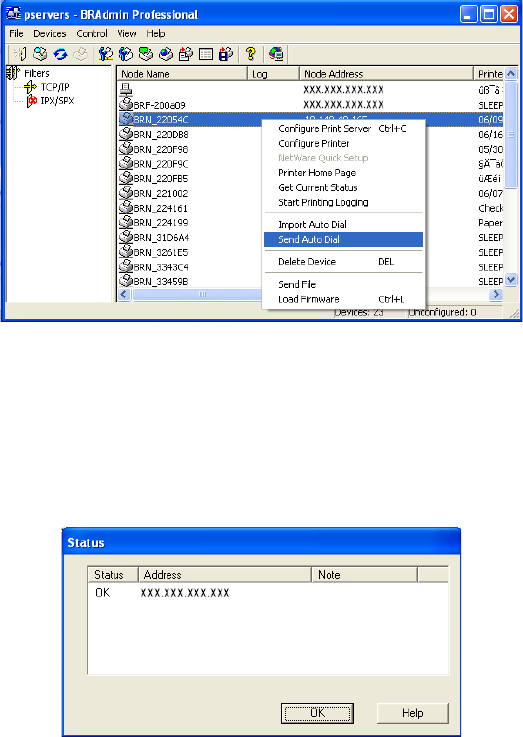This screenshot has height=737, width=523.
Task: Open the Control menu
Action: (92, 33)
